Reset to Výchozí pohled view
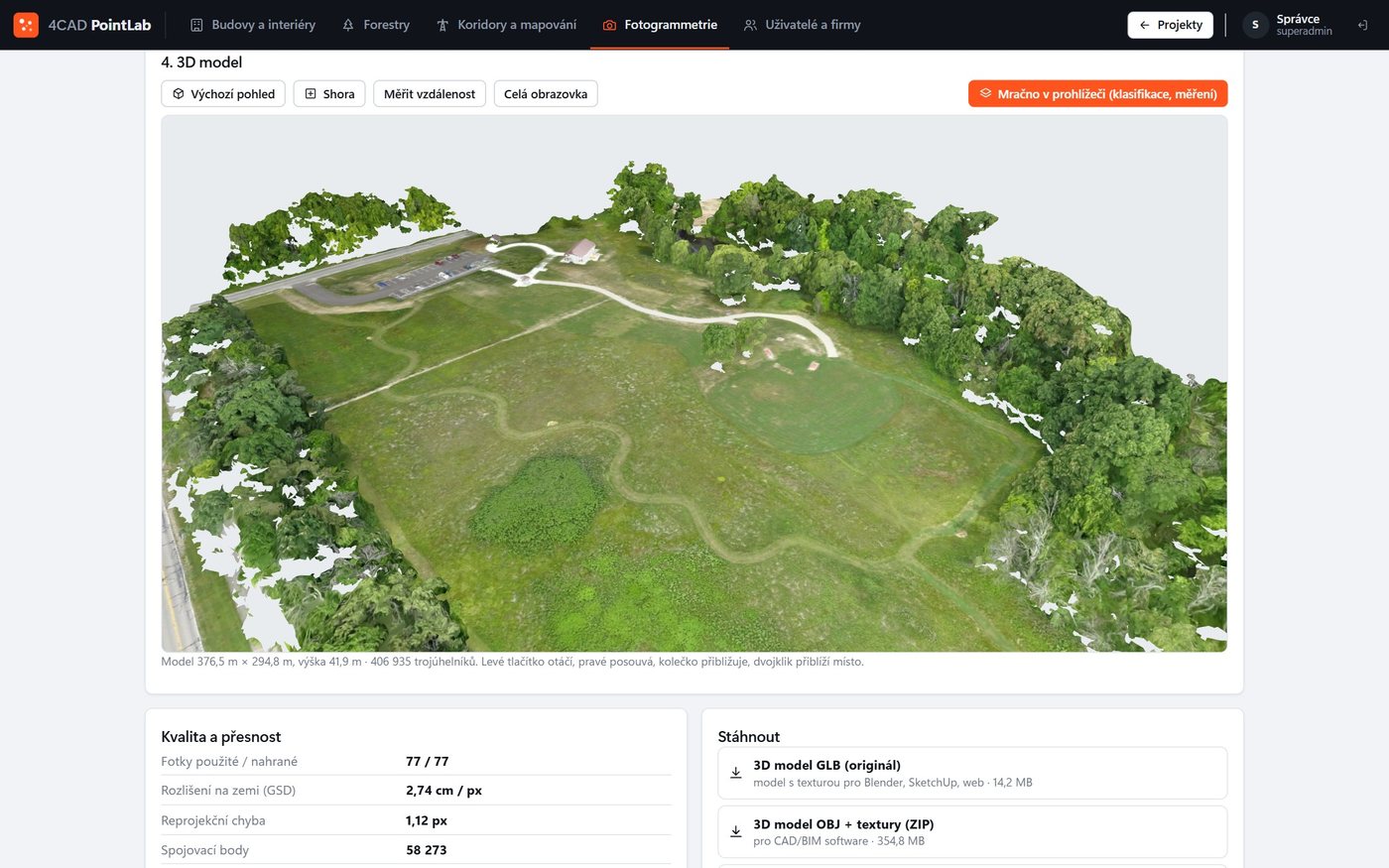The height and width of the screenshot is (868, 1389). click(223, 94)
